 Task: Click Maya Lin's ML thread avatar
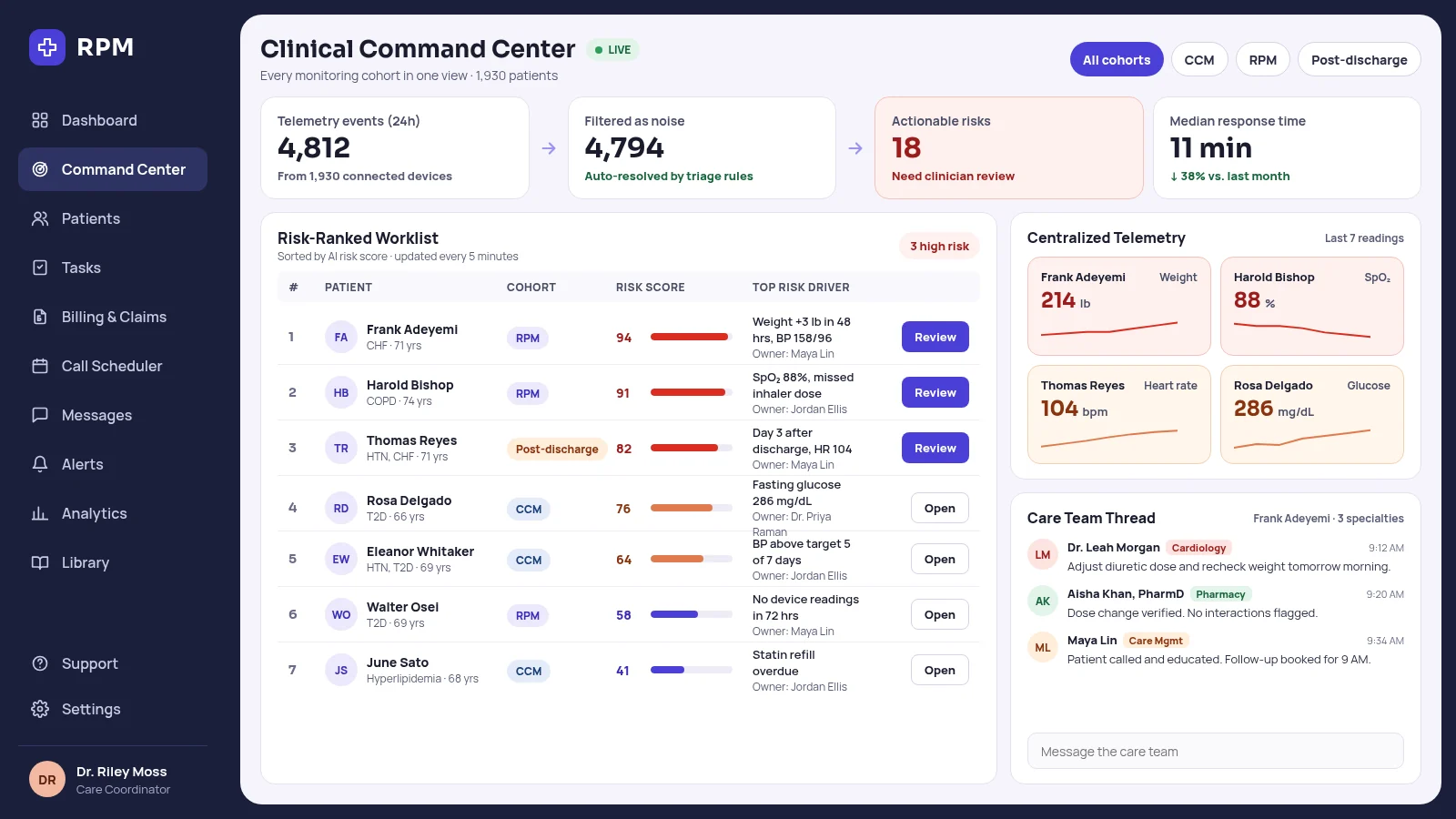[x=1043, y=648]
